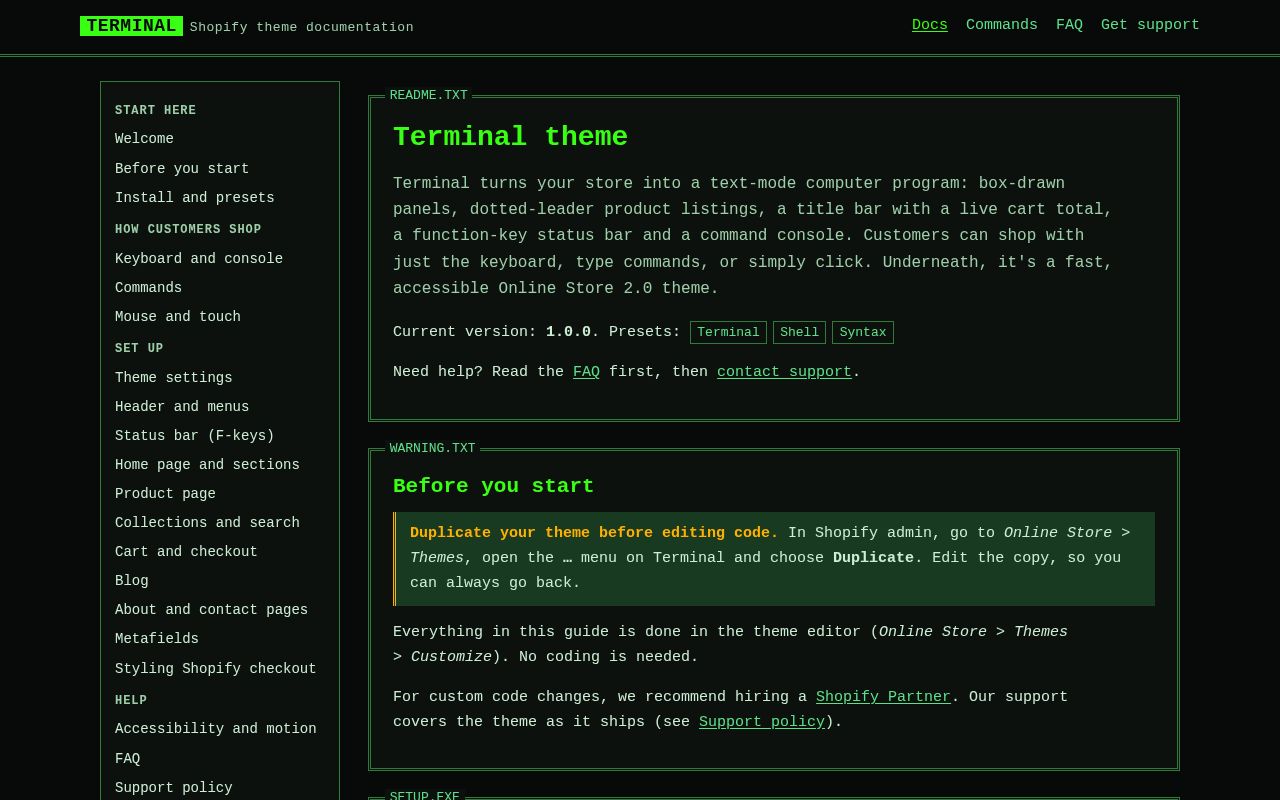
Task: Click the TERMINAL logo badge
Action: tap(131, 26)
